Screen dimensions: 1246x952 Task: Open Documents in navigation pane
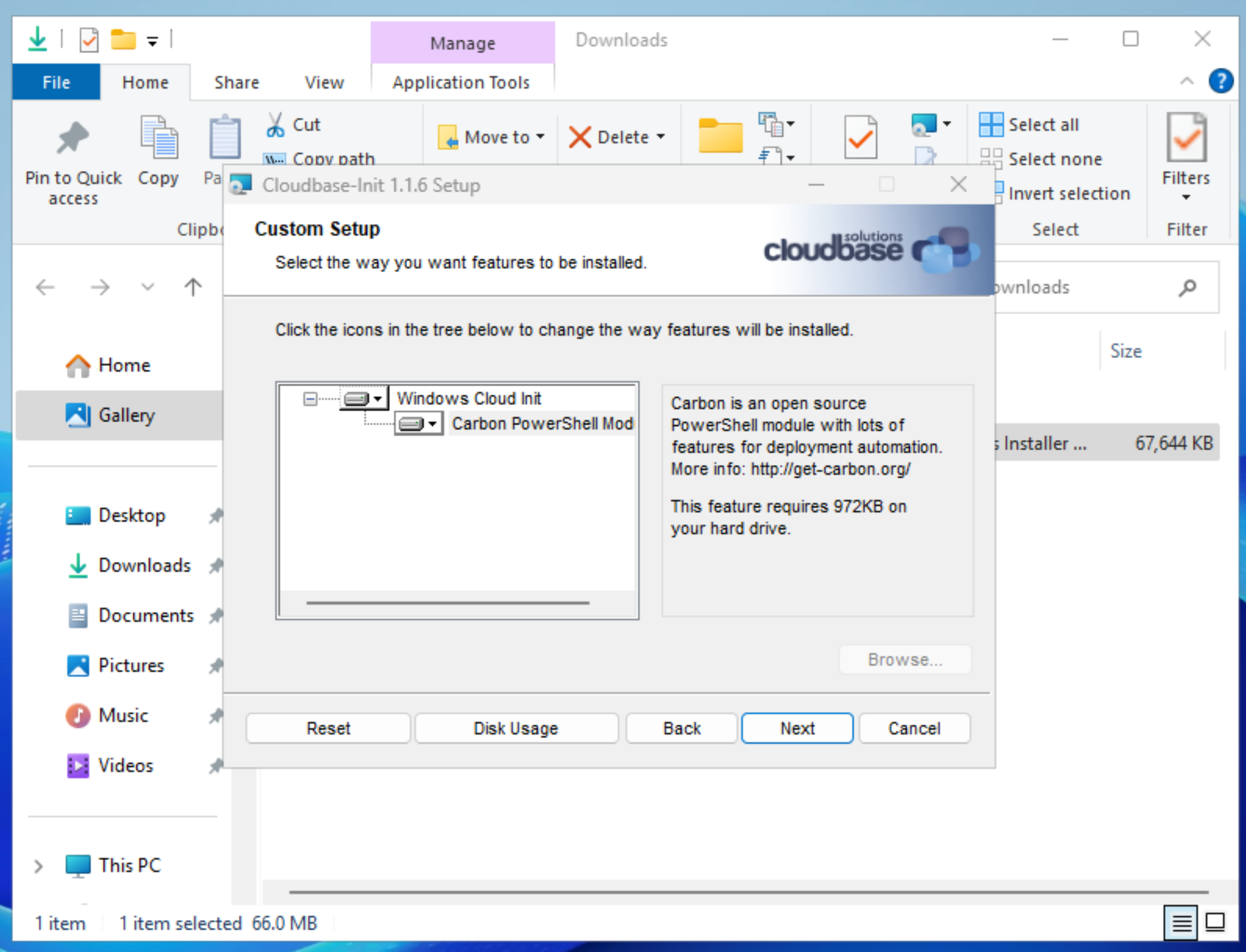(x=131, y=616)
